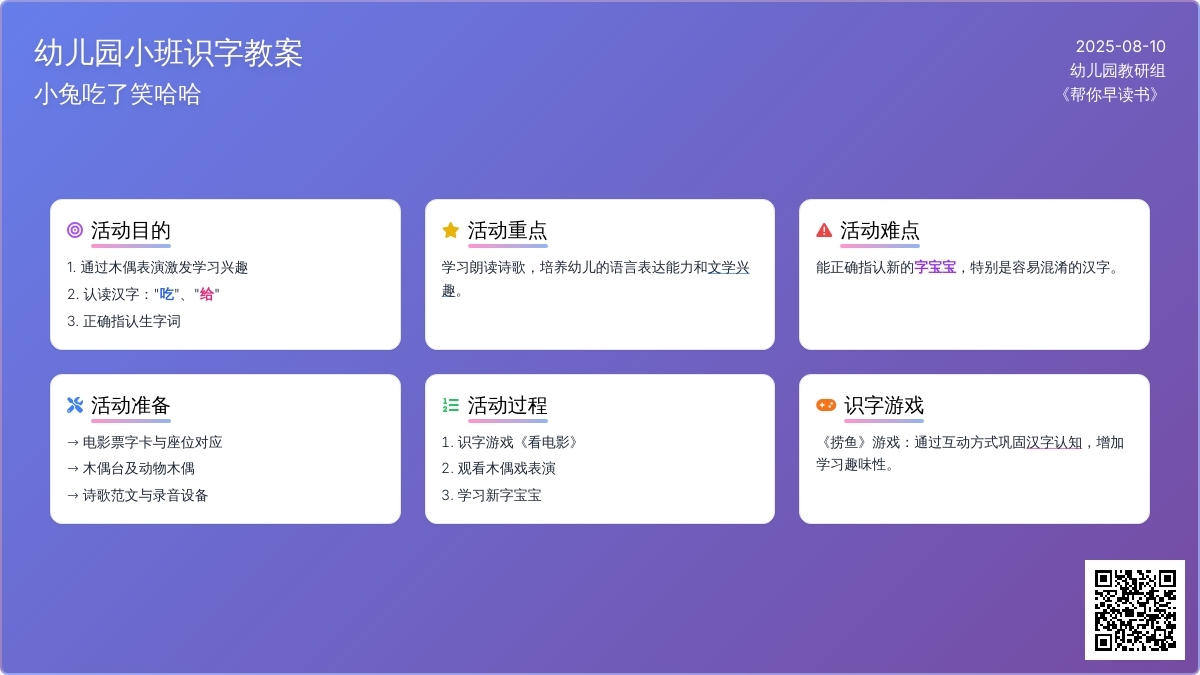Click the line 诗歌范文与录音设备
This screenshot has height=675, width=1200.
(x=138, y=495)
